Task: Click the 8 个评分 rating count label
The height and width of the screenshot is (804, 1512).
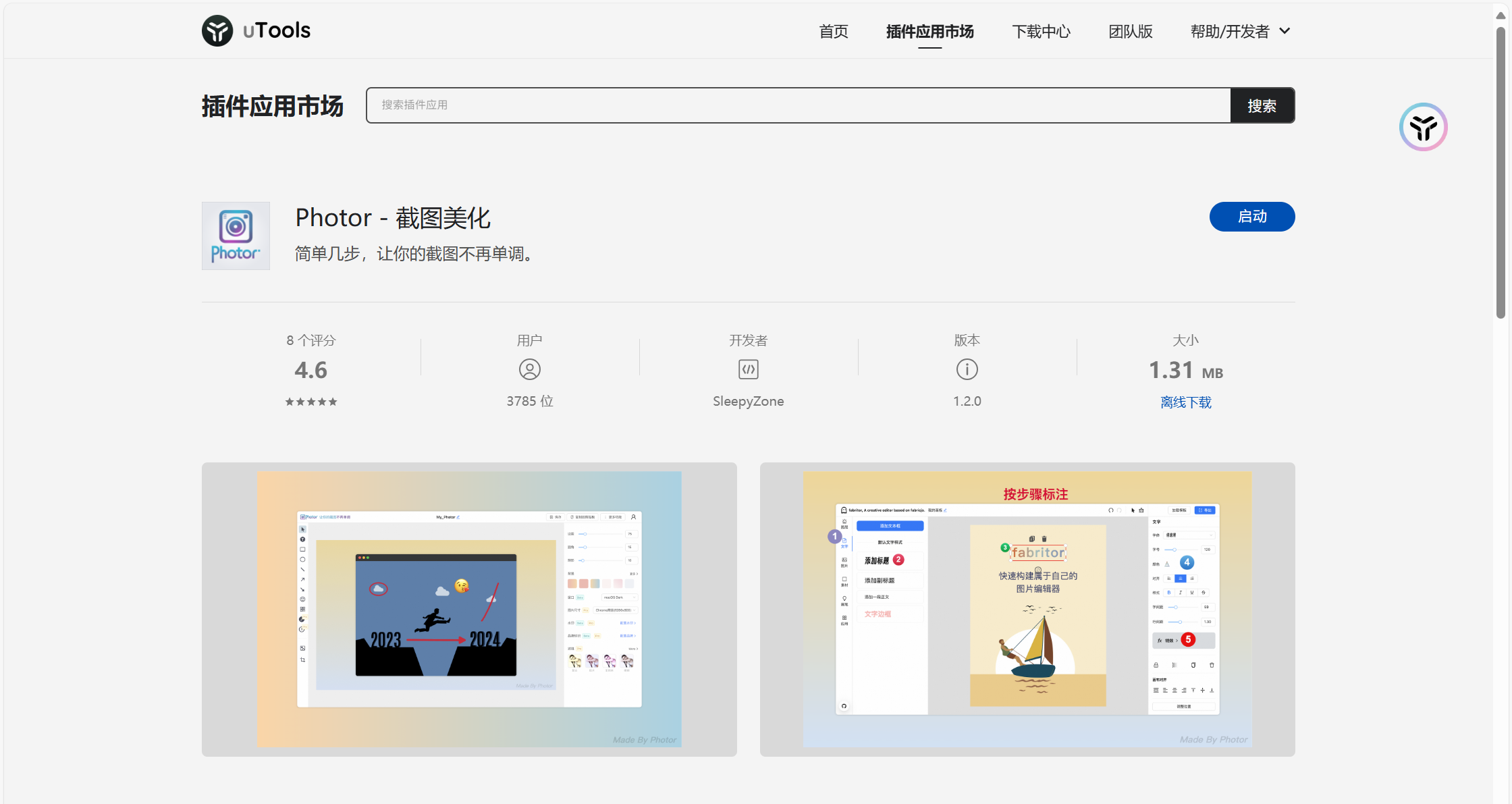Action: (310, 340)
